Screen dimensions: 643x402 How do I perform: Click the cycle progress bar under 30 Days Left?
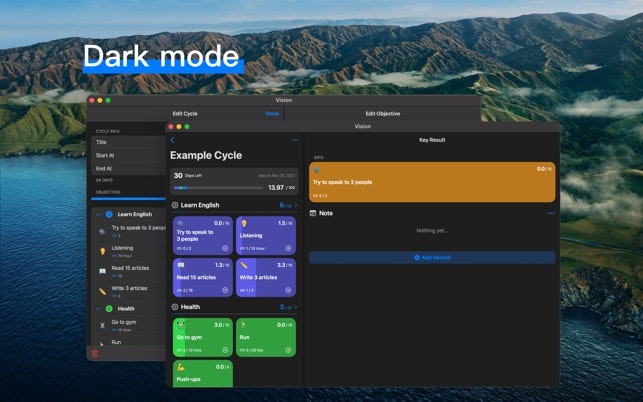point(218,188)
